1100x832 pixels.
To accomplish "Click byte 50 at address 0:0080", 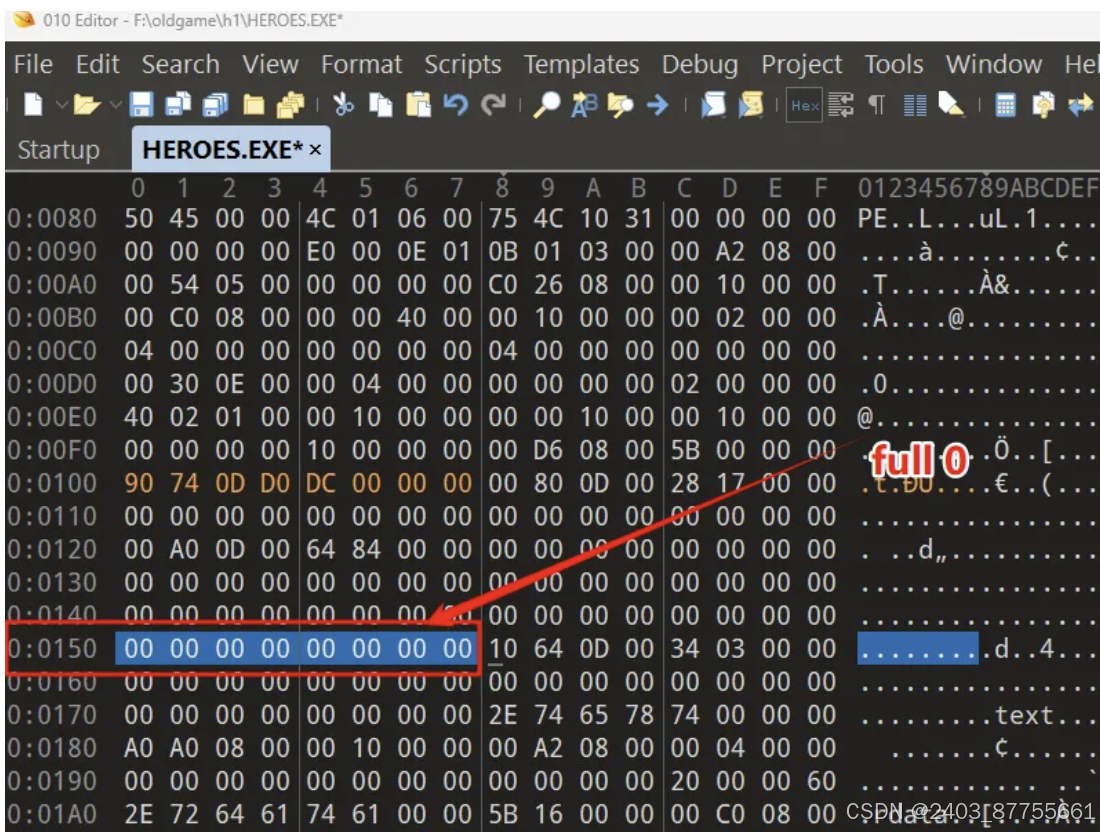I will click(x=138, y=219).
